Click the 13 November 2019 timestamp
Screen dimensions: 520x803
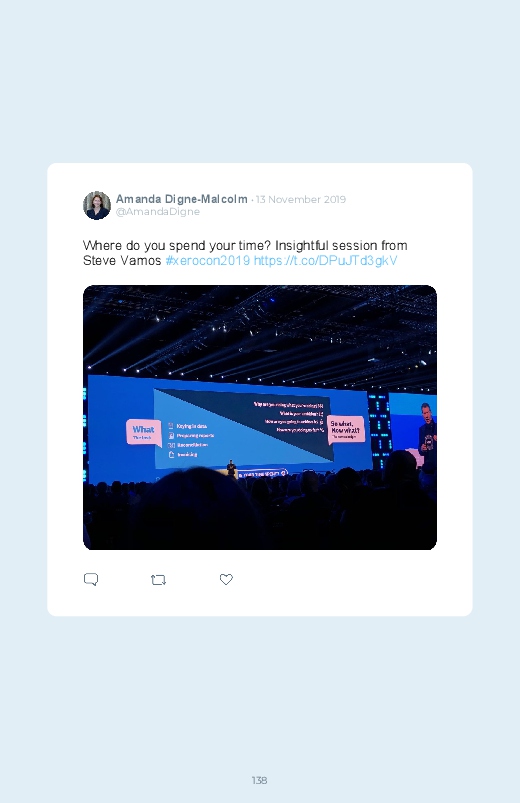click(x=301, y=199)
